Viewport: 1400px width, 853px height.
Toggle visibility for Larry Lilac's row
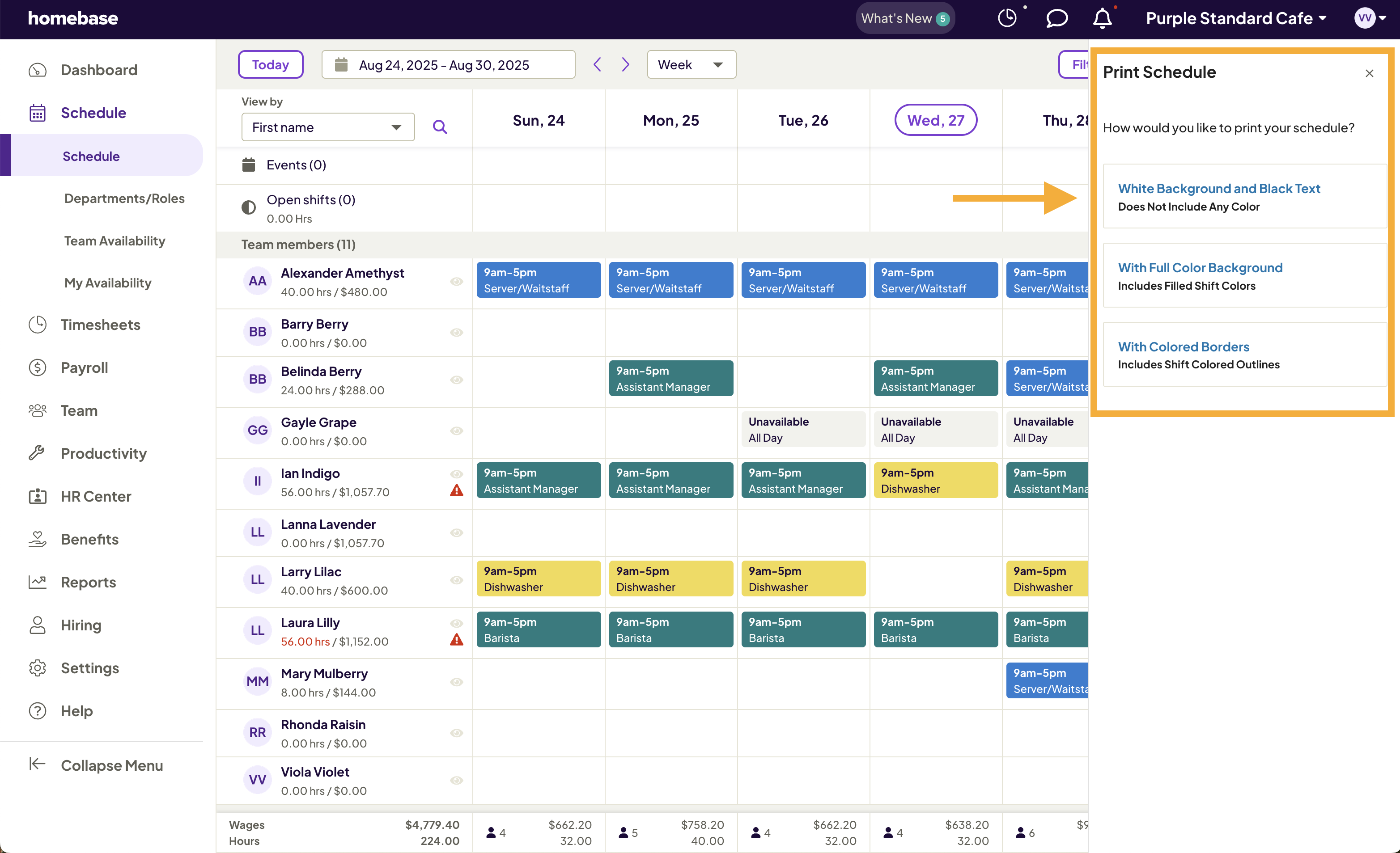coord(457,580)
